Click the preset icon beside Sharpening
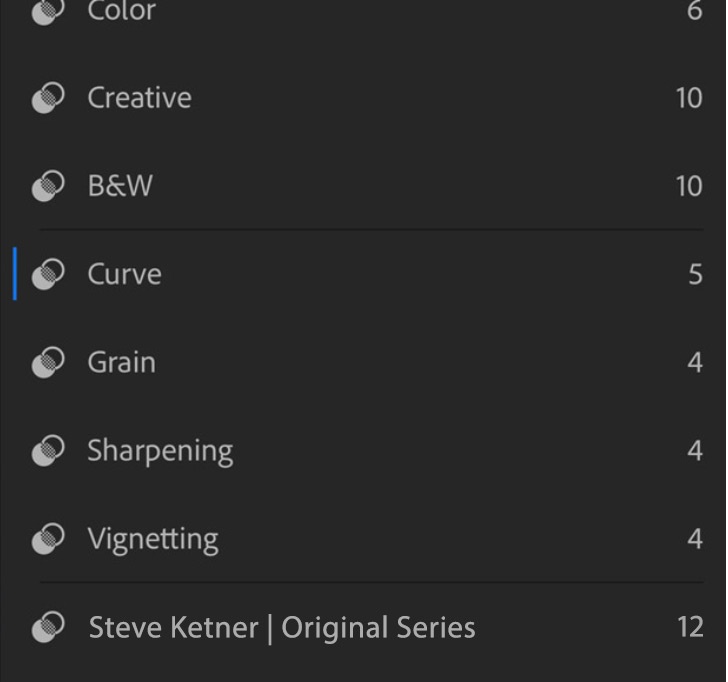 tap(48, 451)
